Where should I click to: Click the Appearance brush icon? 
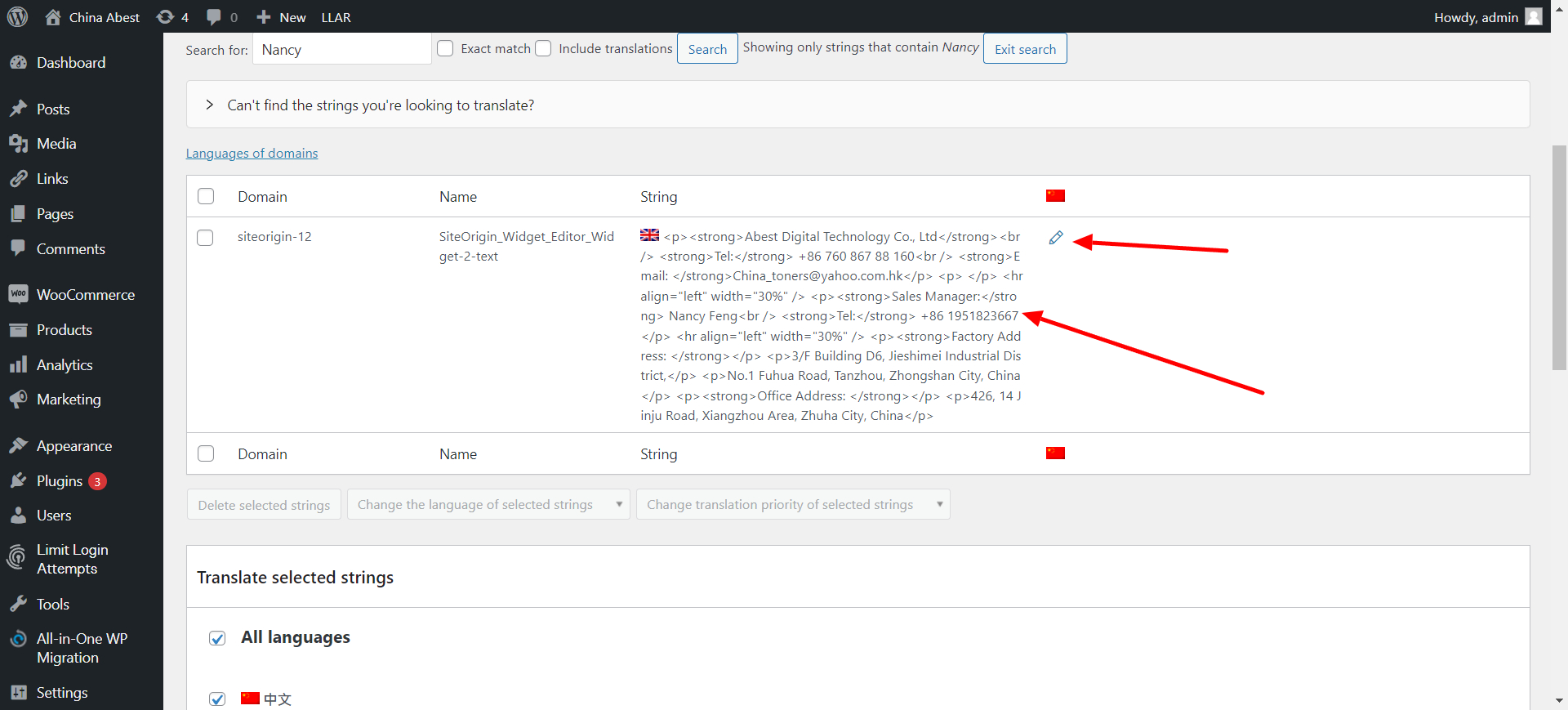[x=18, y=446]
